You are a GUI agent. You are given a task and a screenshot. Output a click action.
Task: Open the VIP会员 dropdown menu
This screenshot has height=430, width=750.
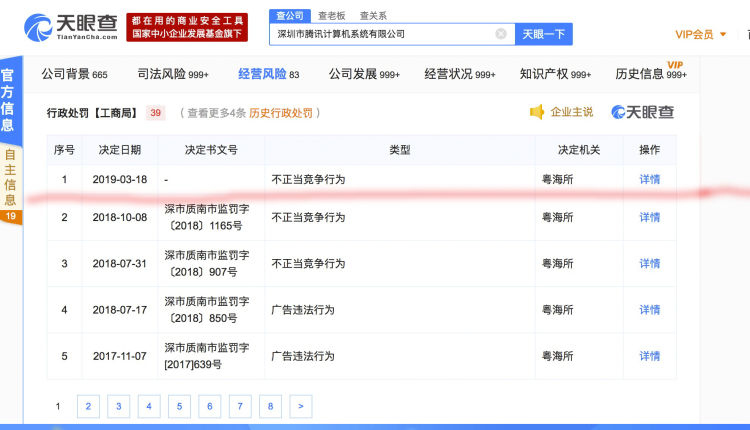tap(700, 34)
